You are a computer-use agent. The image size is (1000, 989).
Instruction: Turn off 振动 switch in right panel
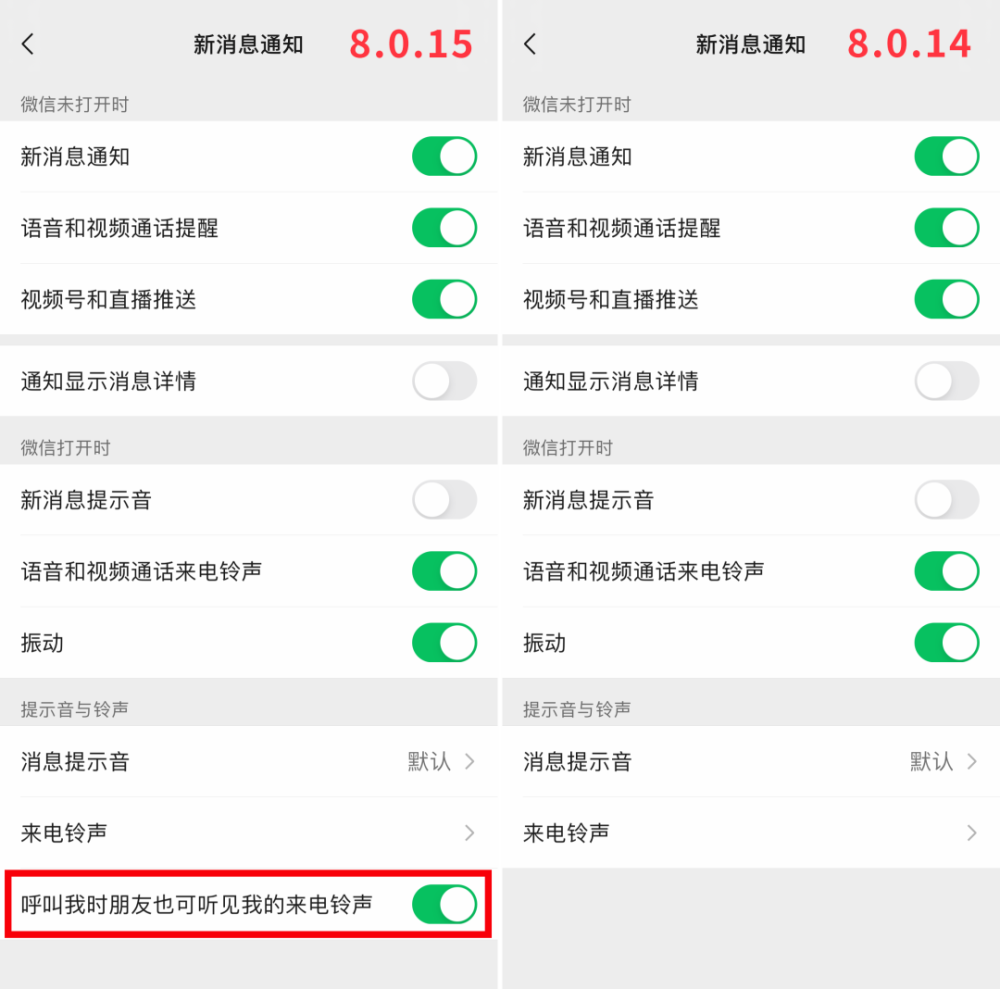coord(946,643)
